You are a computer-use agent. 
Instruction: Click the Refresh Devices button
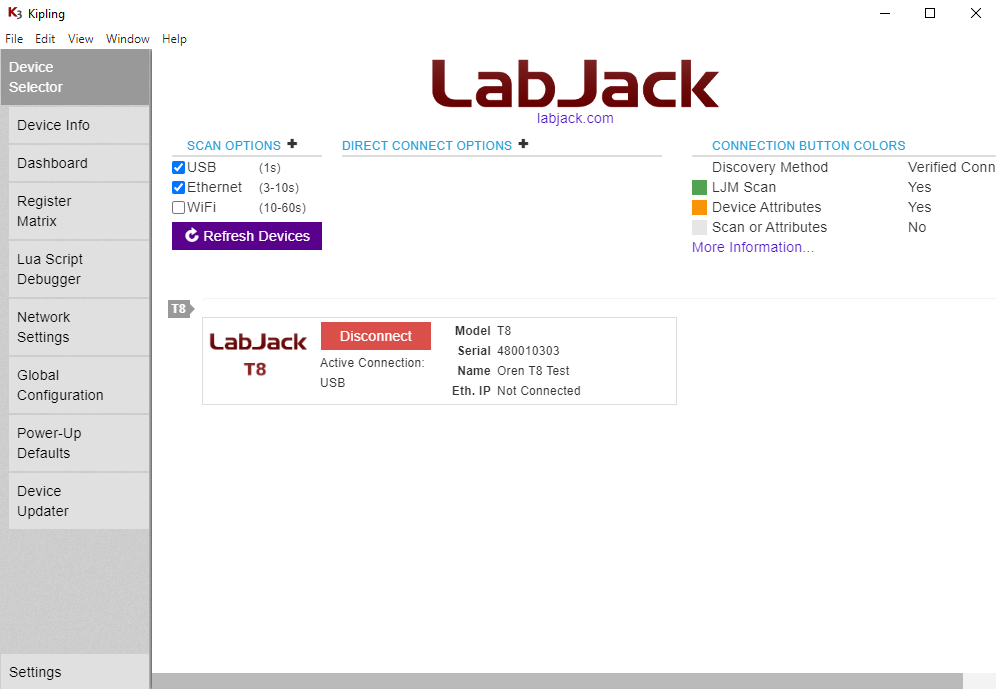246,236
